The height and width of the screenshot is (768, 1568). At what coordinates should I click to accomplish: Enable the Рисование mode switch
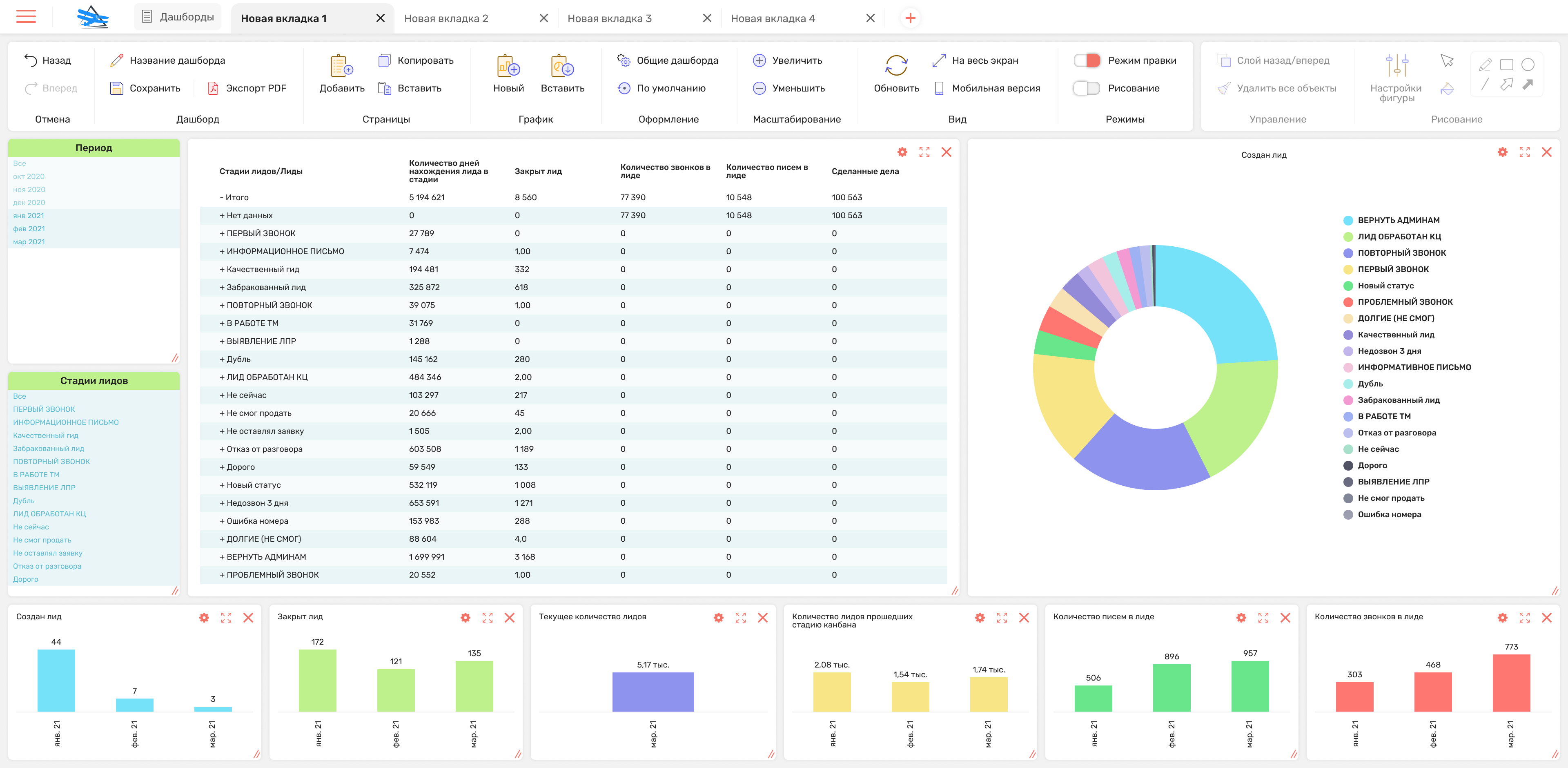pyautogui.click(x=1087, y=88)
